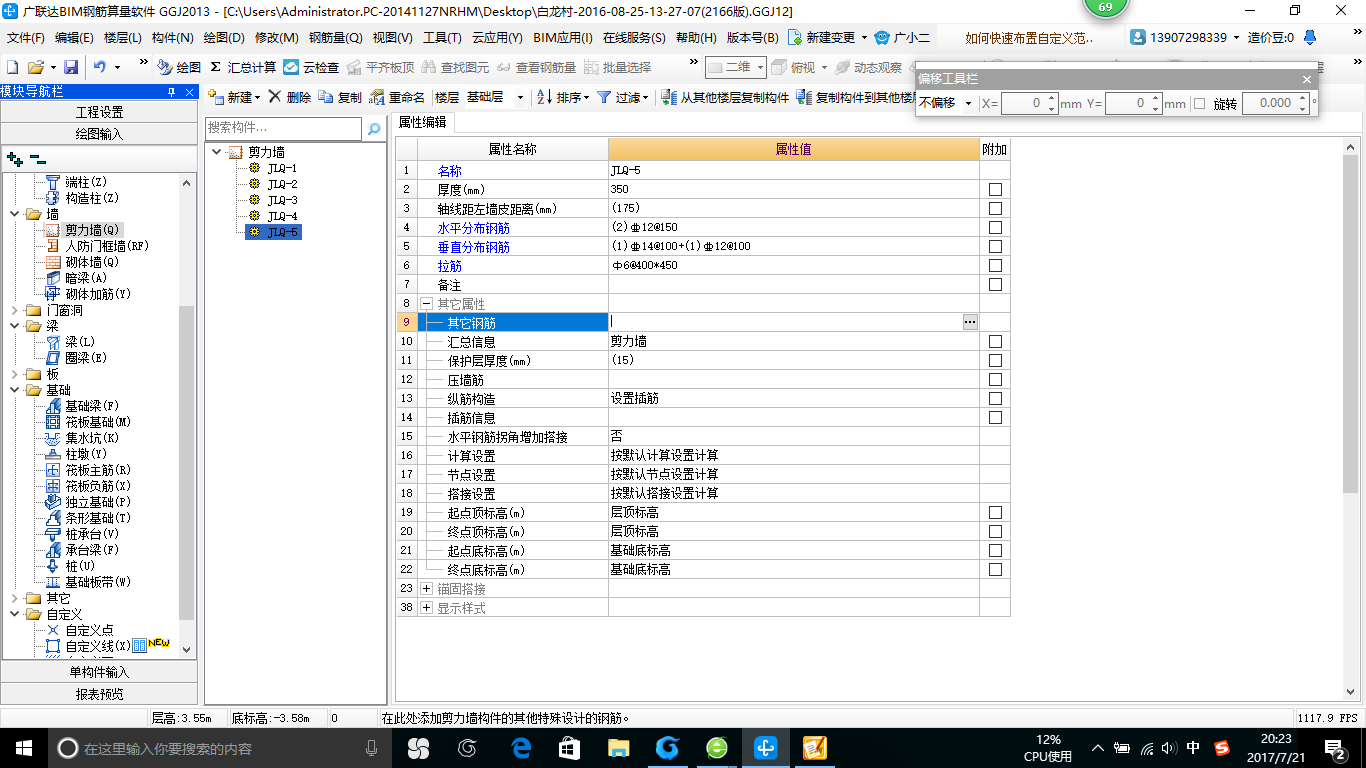Expand the 显示样式 group
The height and width of the screenshot is (768, 1366).
coord(426,607)
